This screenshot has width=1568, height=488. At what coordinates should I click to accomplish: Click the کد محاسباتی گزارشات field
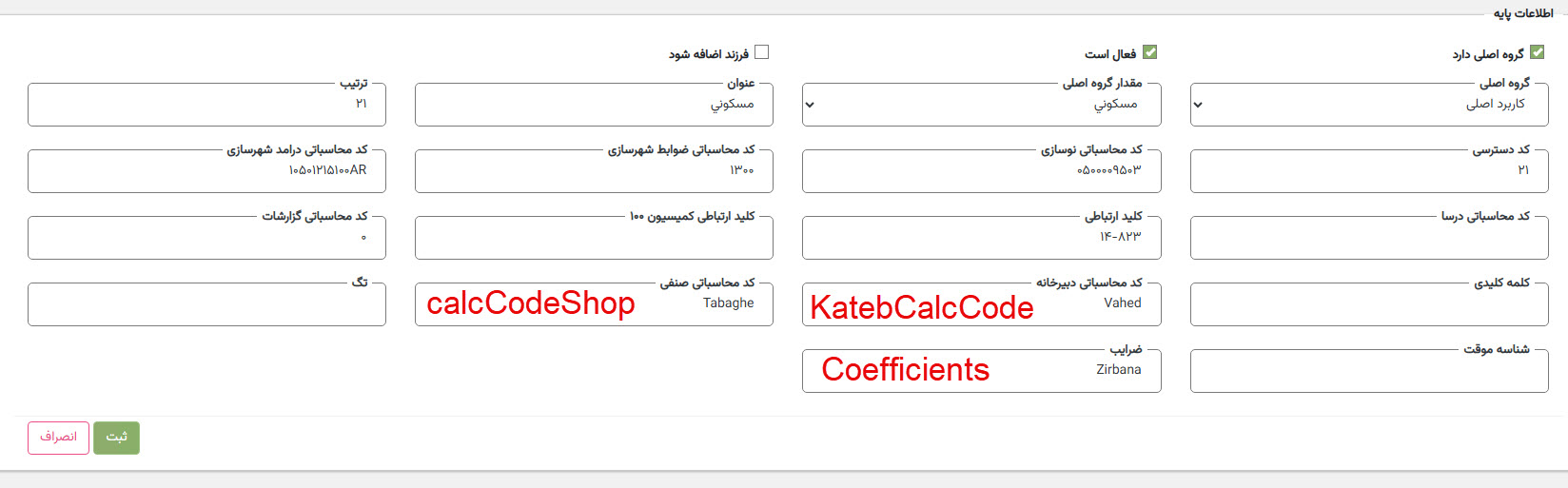pos(206,238)
